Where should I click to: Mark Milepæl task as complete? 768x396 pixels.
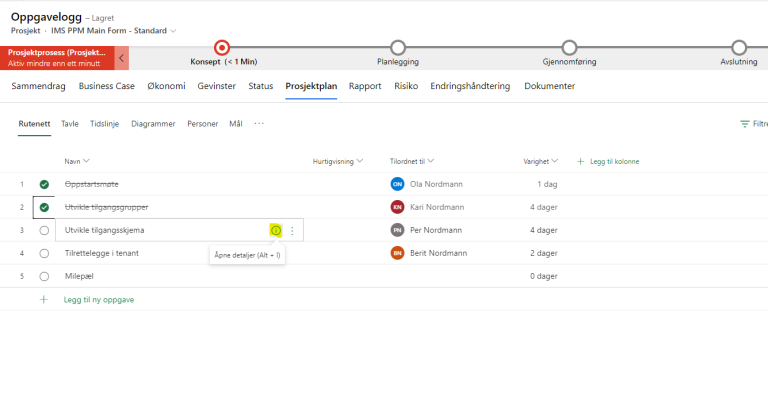tap(44, 276)
